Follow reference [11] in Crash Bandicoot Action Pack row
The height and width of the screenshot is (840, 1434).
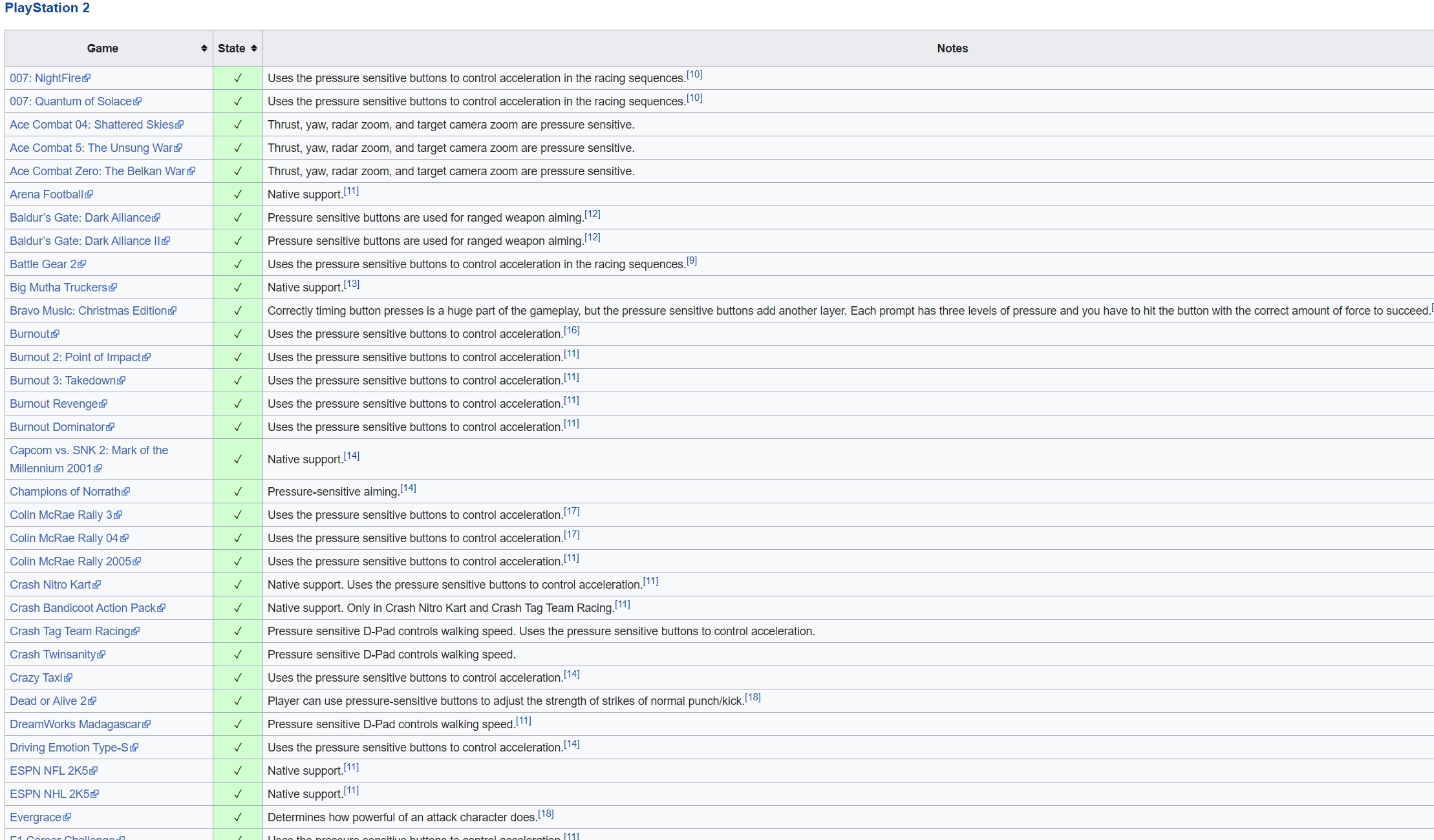[x=622, y=605]
